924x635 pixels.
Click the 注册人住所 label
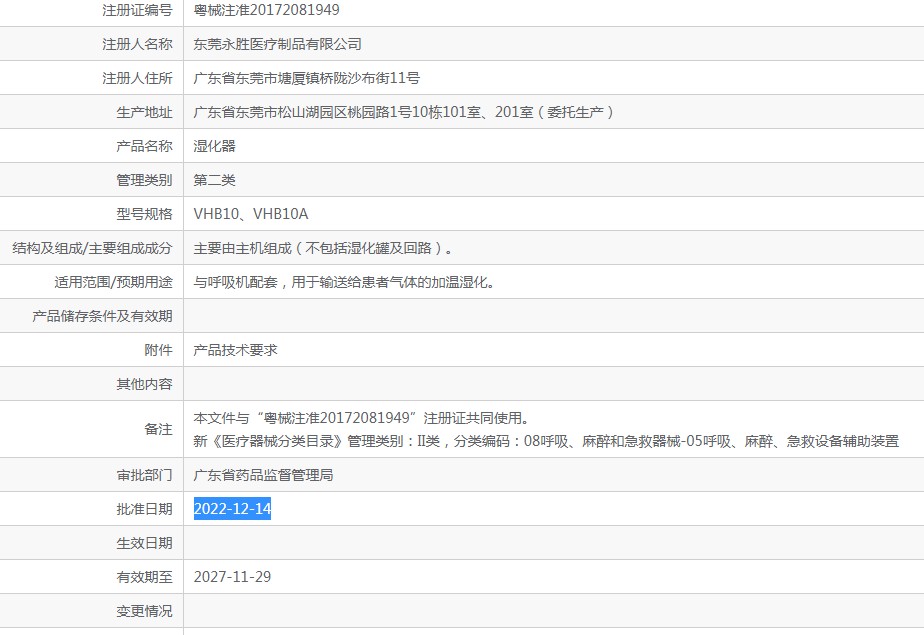pos(137,78)
